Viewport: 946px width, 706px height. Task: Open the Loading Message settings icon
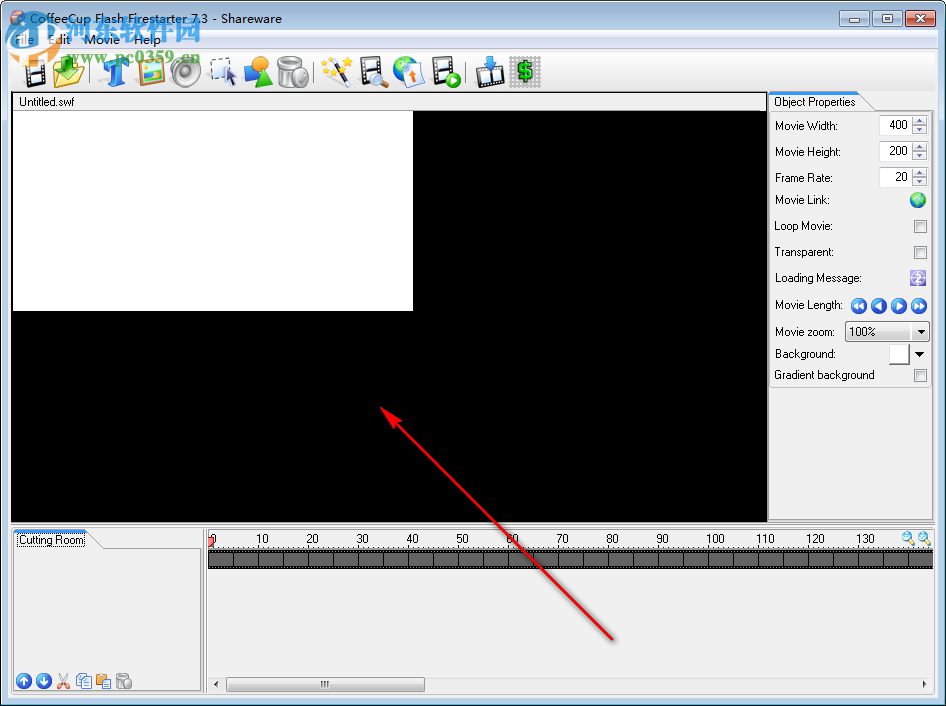(918, 278)
